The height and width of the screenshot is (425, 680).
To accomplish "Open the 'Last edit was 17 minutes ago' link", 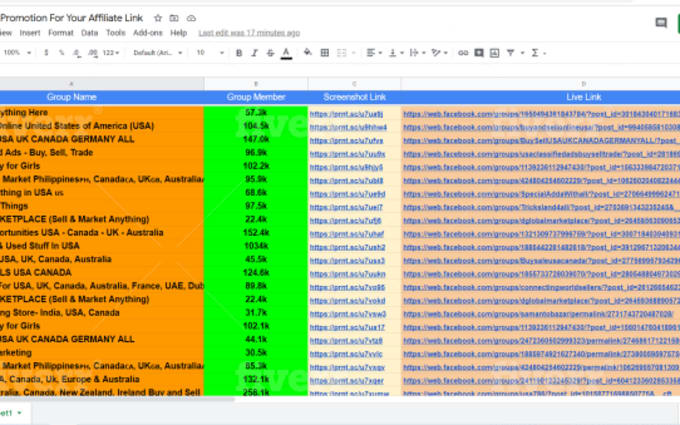I will tap(249, 33).
